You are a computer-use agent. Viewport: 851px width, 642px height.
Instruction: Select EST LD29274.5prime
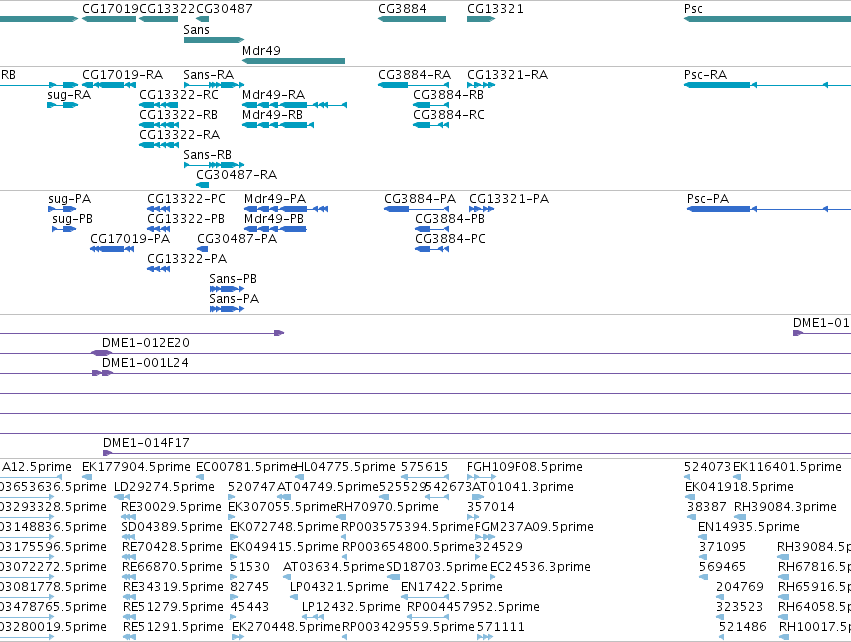click(164, 487)
